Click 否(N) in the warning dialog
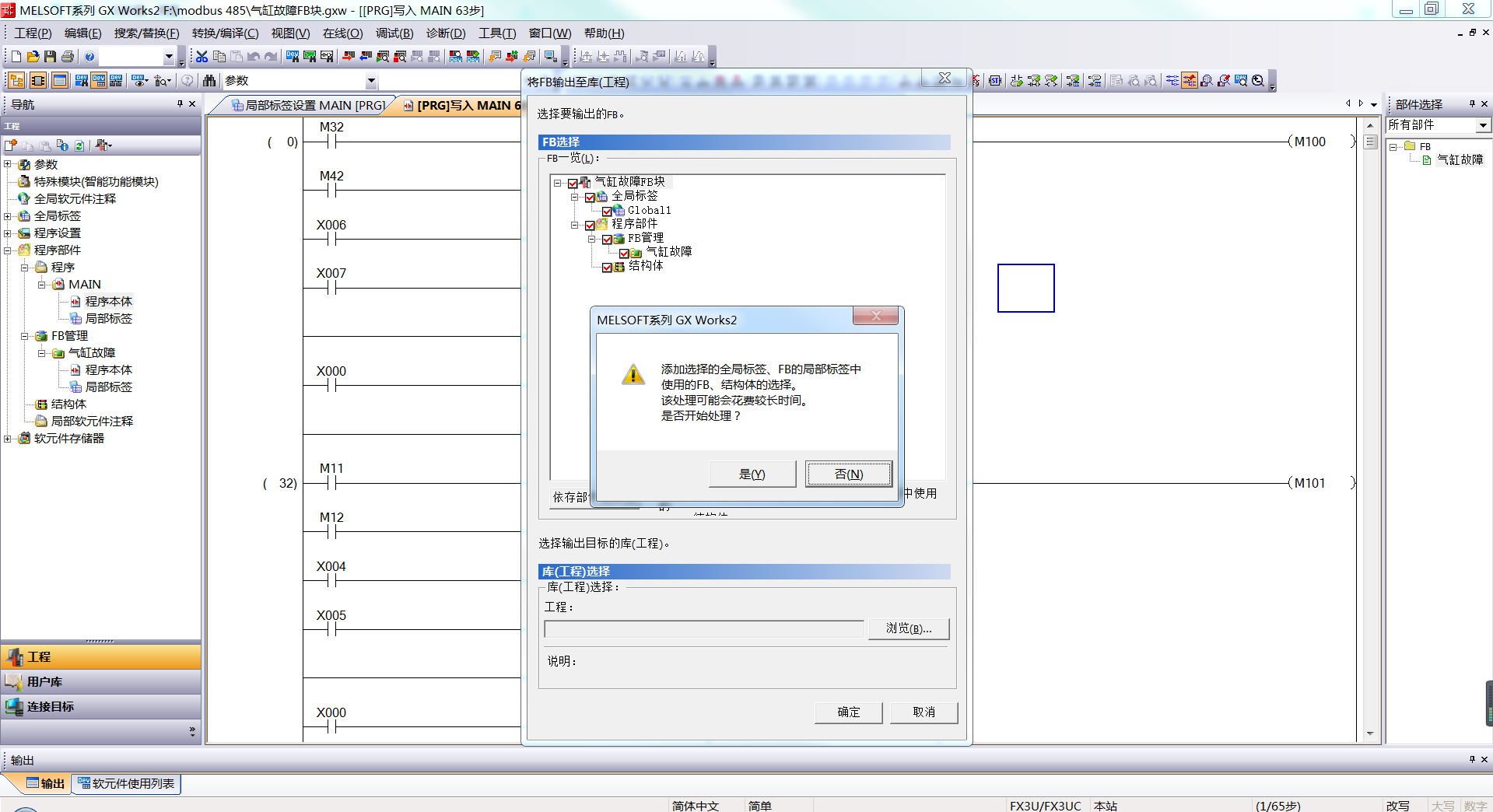The height and width of the screenshot is (812, 1493). tap(848, 474)
